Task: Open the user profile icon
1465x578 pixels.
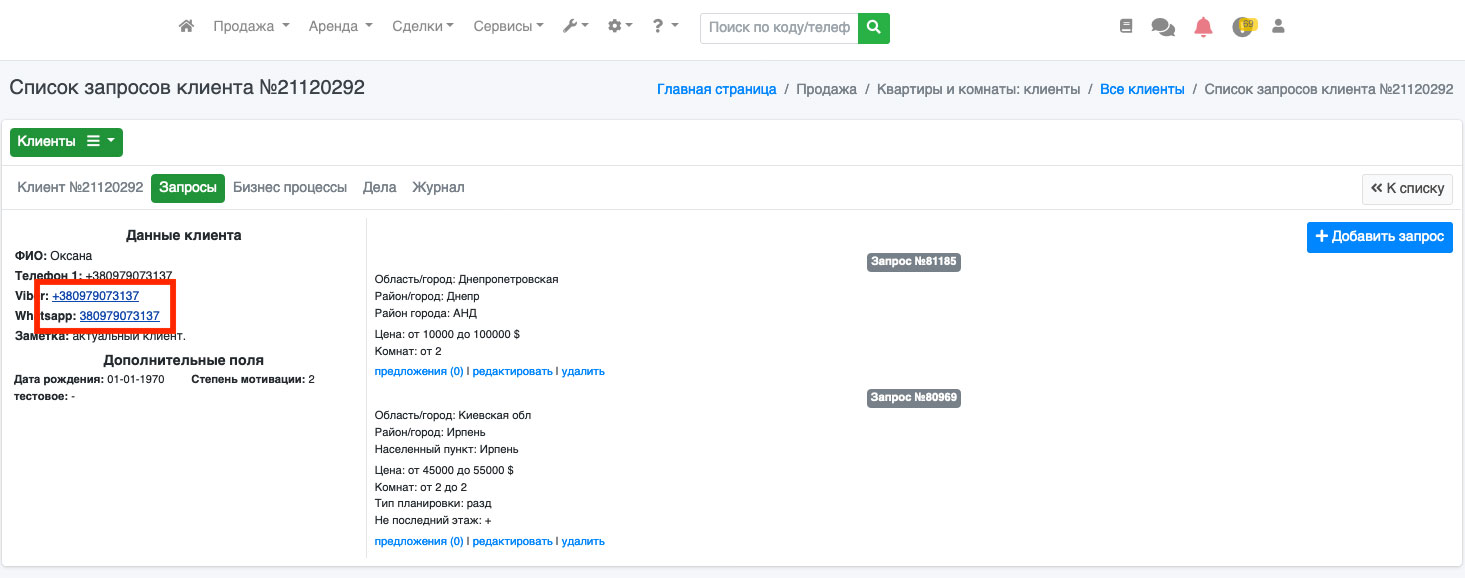Action: pyautogui.click(x=1278, y=27)
